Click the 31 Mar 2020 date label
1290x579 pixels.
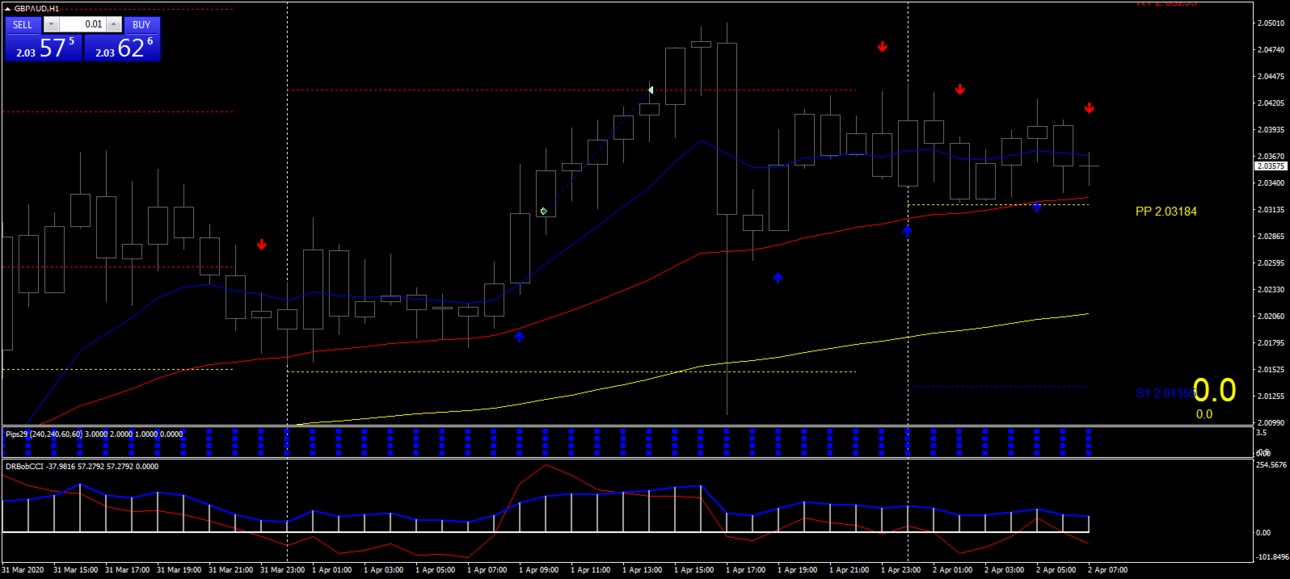[x=22, y=570]
